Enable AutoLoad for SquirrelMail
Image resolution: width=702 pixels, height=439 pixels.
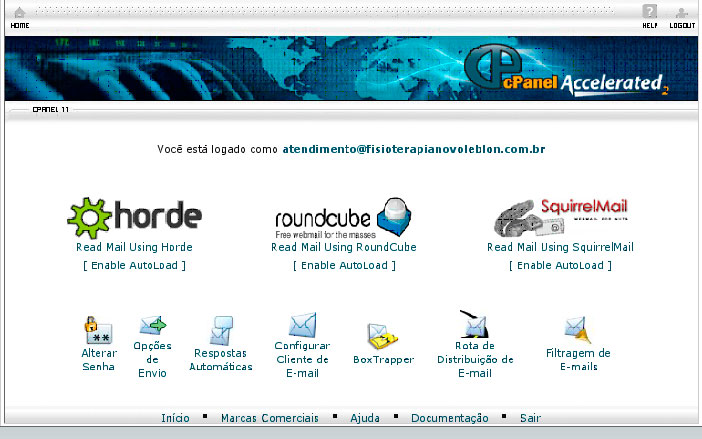[560, 266]
